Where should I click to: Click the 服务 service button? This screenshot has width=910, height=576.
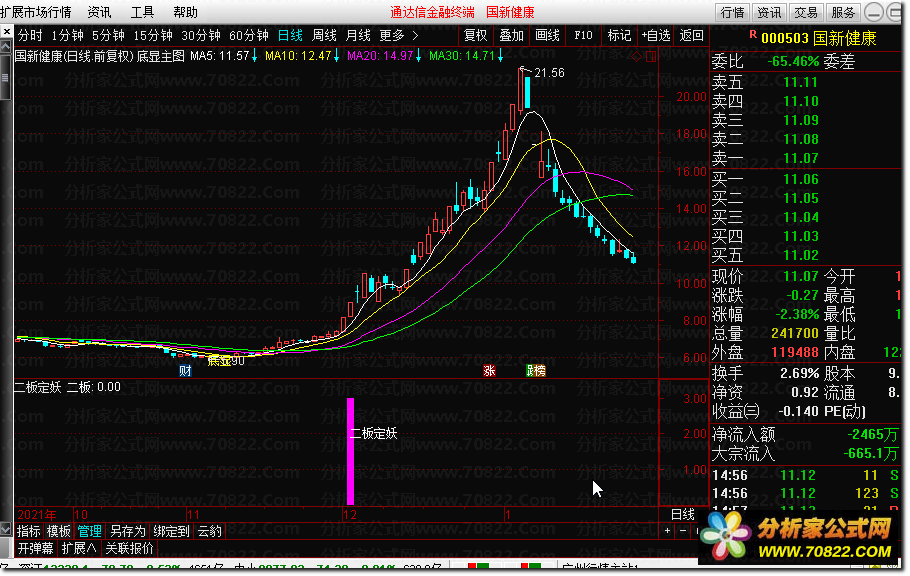pos(843,13)
